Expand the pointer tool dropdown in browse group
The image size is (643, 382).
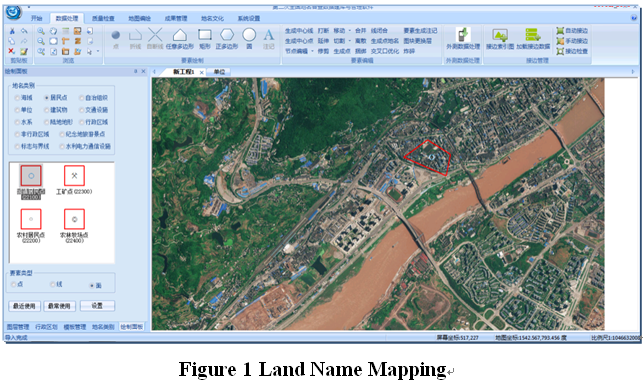(98, 51)
